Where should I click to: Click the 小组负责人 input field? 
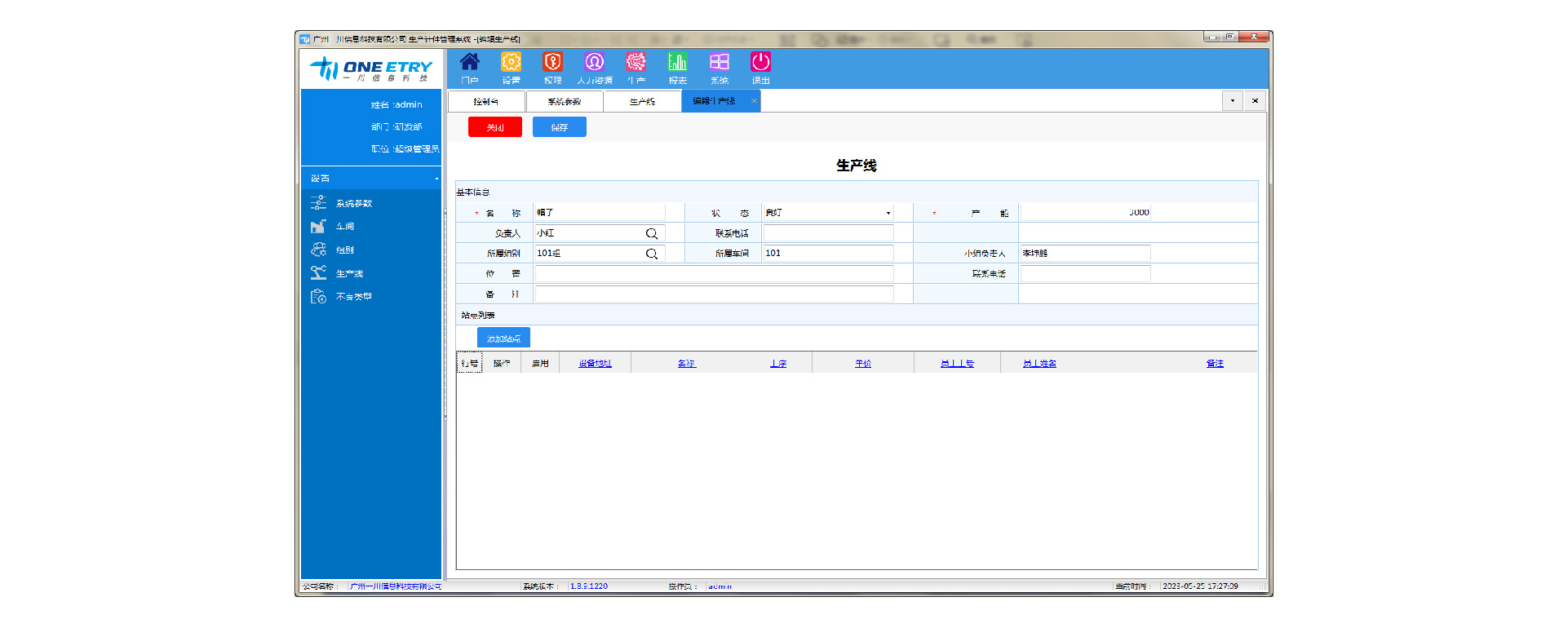tap(1086, 254)
